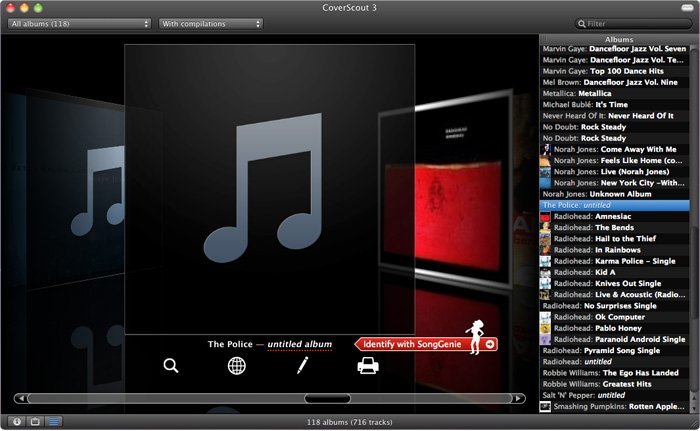Select Metallica: Metallica row
This screenshot has width=700, height=431.
click(614, 93)
